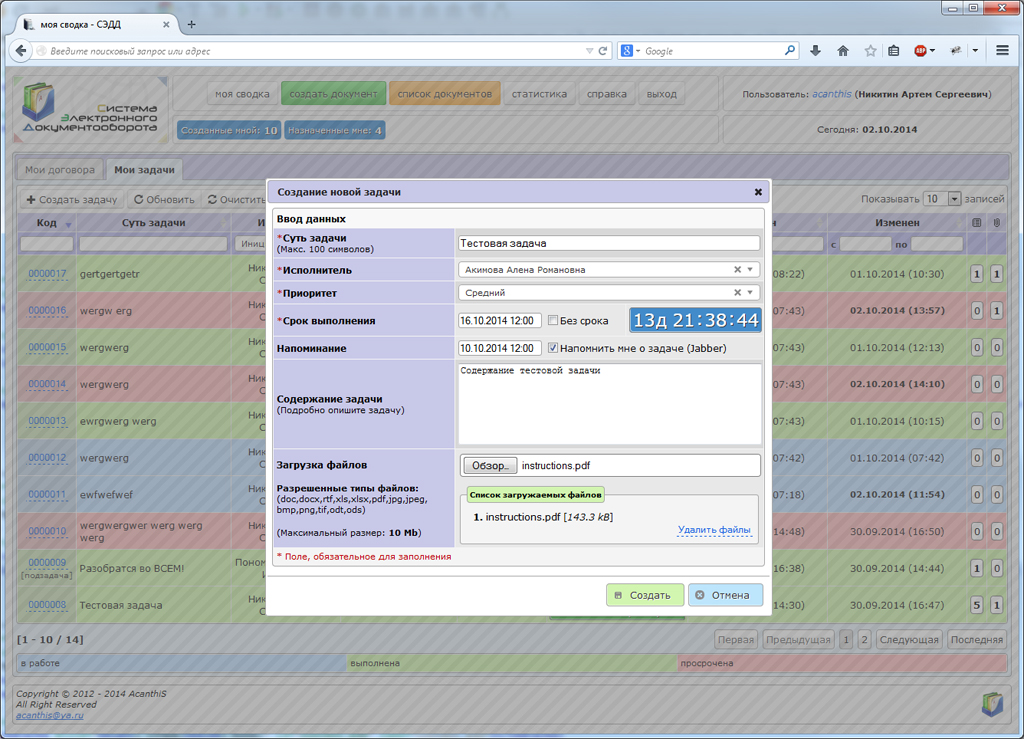Click the acanthis@ya.ru email link
The height and width of the screenshot is (739, 1024).
click(50, 715)
